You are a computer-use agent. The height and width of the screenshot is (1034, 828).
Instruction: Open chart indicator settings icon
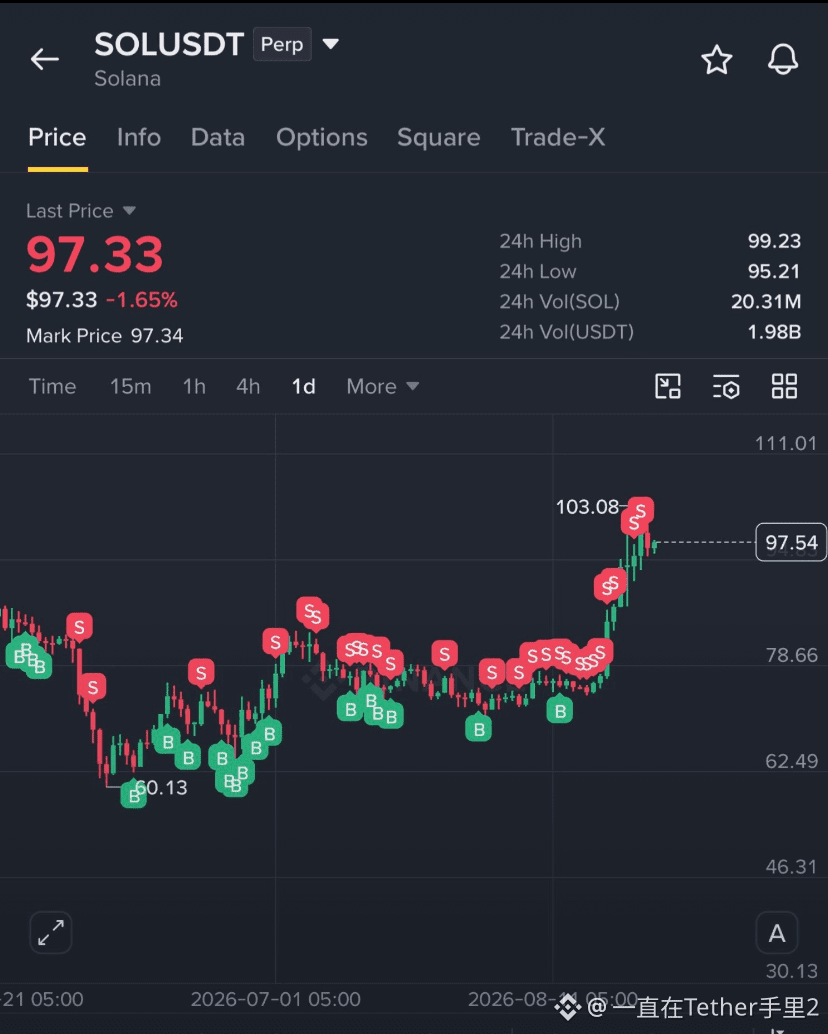click(726, 386)
